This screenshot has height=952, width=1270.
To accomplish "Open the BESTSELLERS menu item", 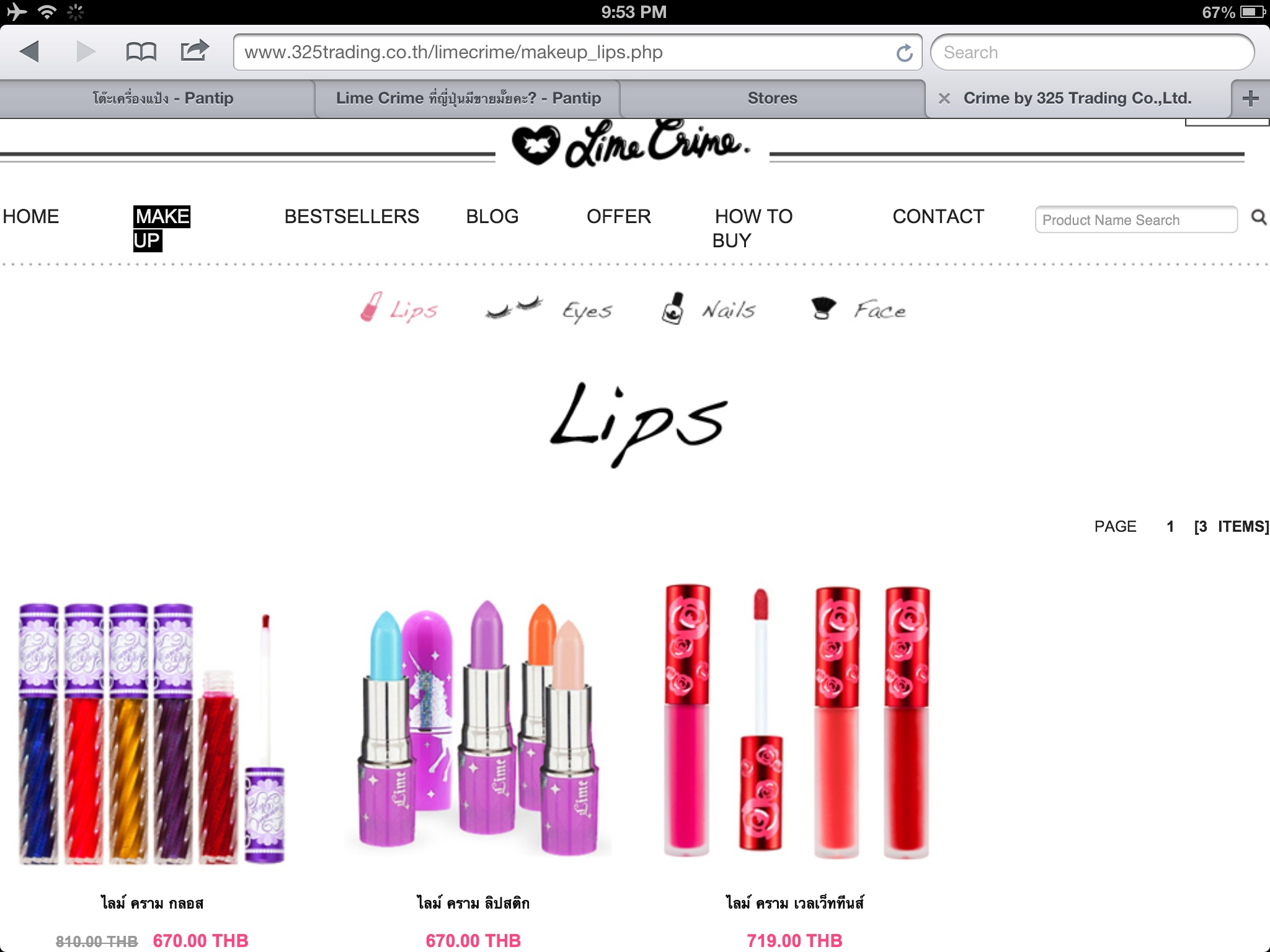I will point(352,216).
